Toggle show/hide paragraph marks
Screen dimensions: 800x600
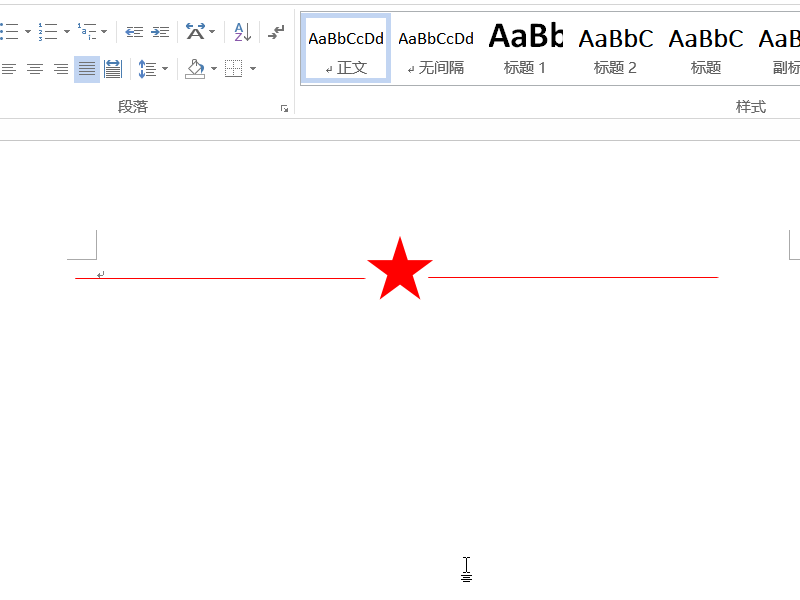pyautogui.click(x=276, y=32)
